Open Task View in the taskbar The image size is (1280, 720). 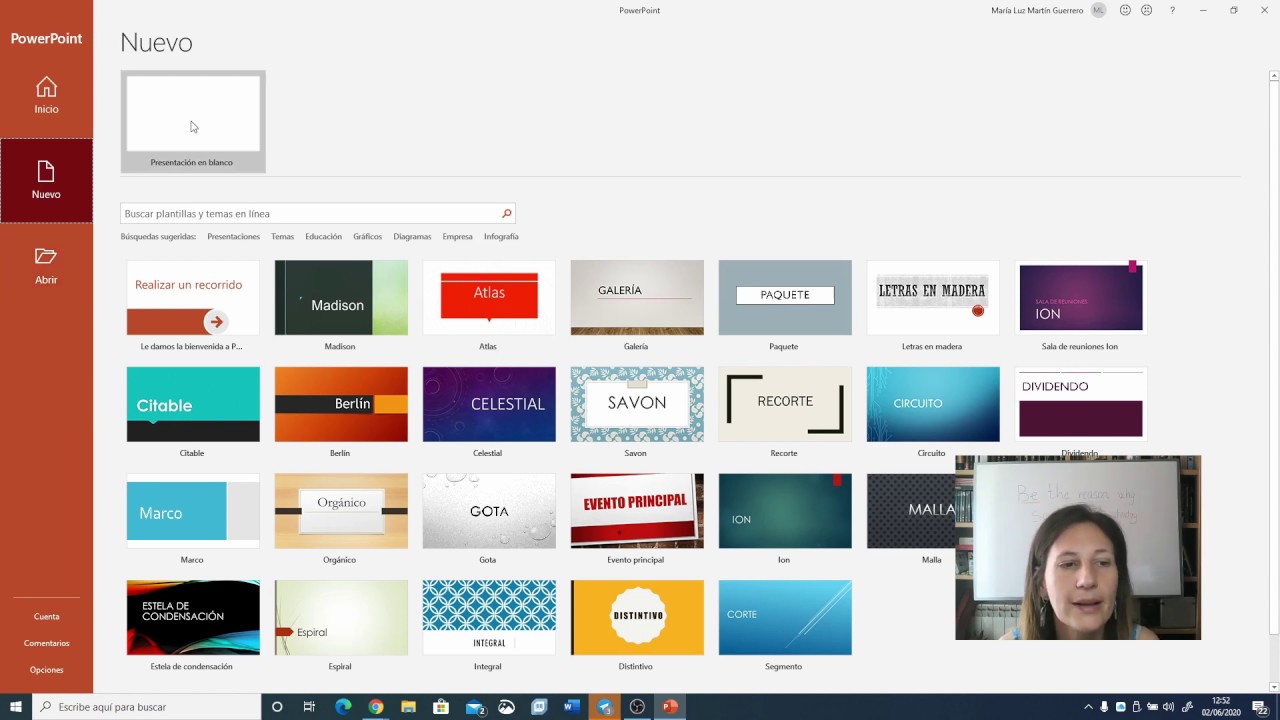click(x=309, y=707)
